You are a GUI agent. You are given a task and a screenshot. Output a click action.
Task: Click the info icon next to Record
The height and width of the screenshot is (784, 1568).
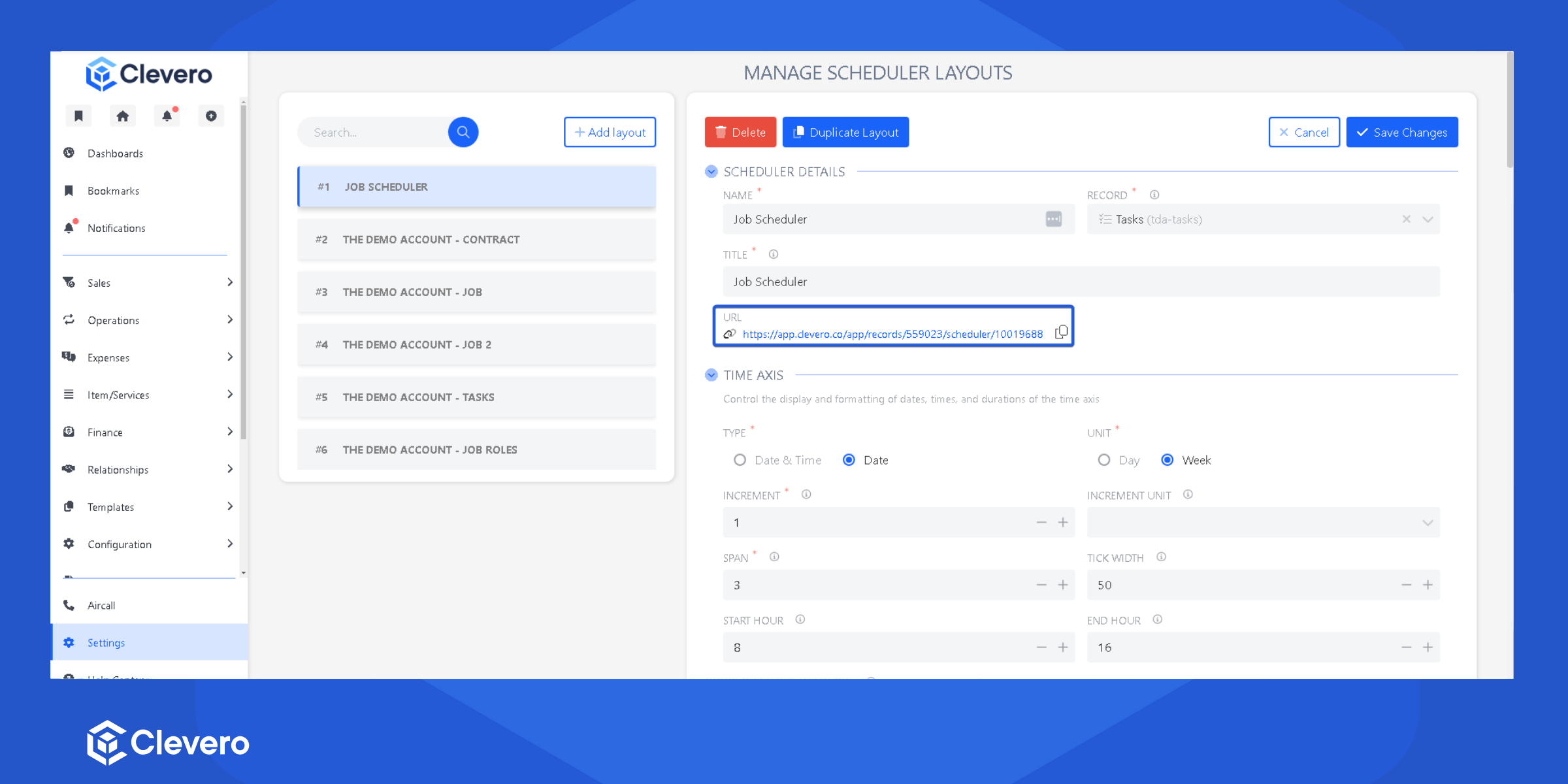coord(1154,195)
